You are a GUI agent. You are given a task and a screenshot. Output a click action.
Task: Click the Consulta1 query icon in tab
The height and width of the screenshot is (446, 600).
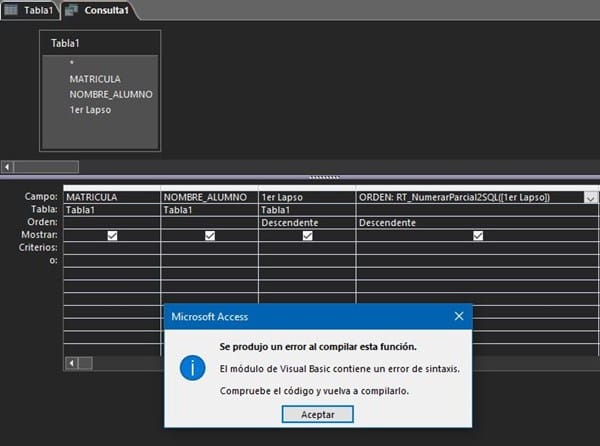72,10
